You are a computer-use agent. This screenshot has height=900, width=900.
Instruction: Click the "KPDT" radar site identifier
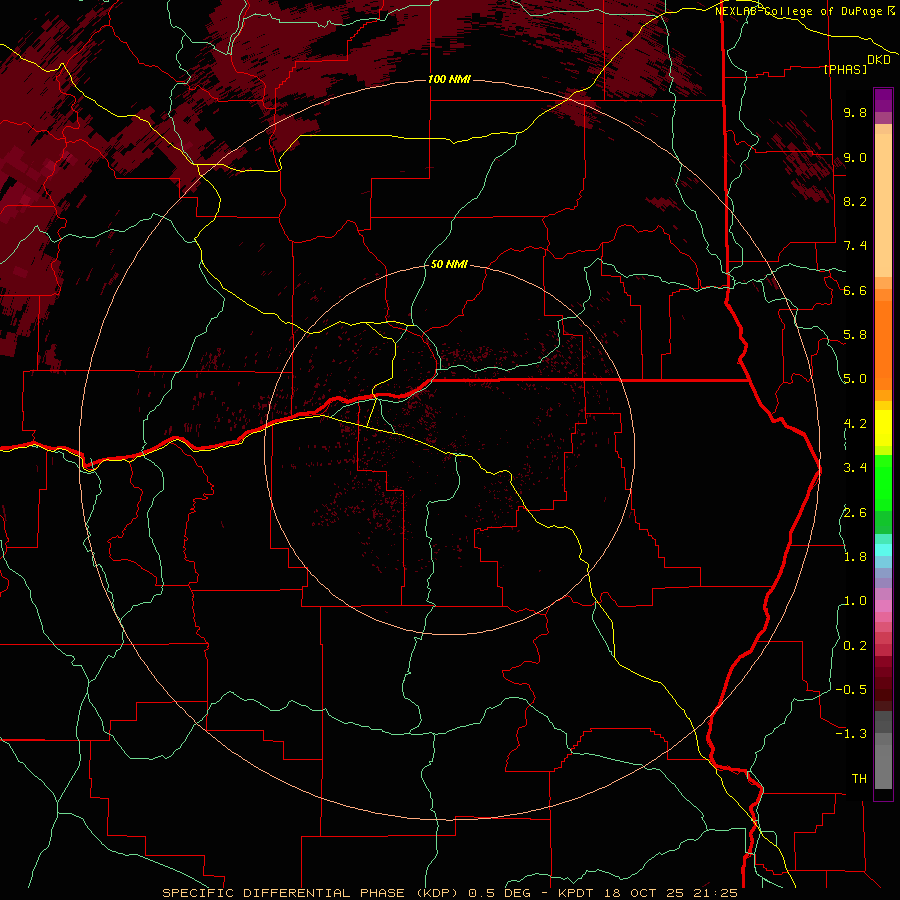[578, 893]
